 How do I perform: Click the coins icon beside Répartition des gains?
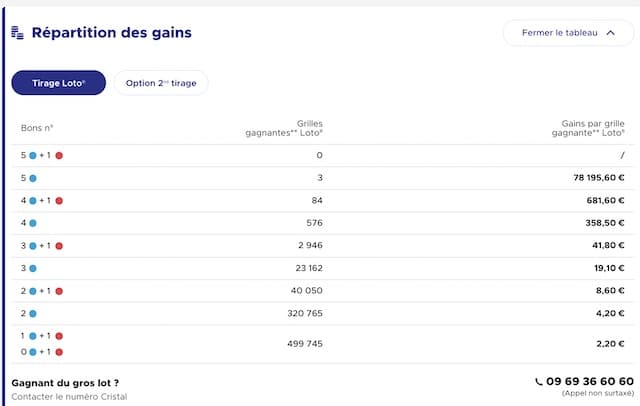click(x=17, y=33)
